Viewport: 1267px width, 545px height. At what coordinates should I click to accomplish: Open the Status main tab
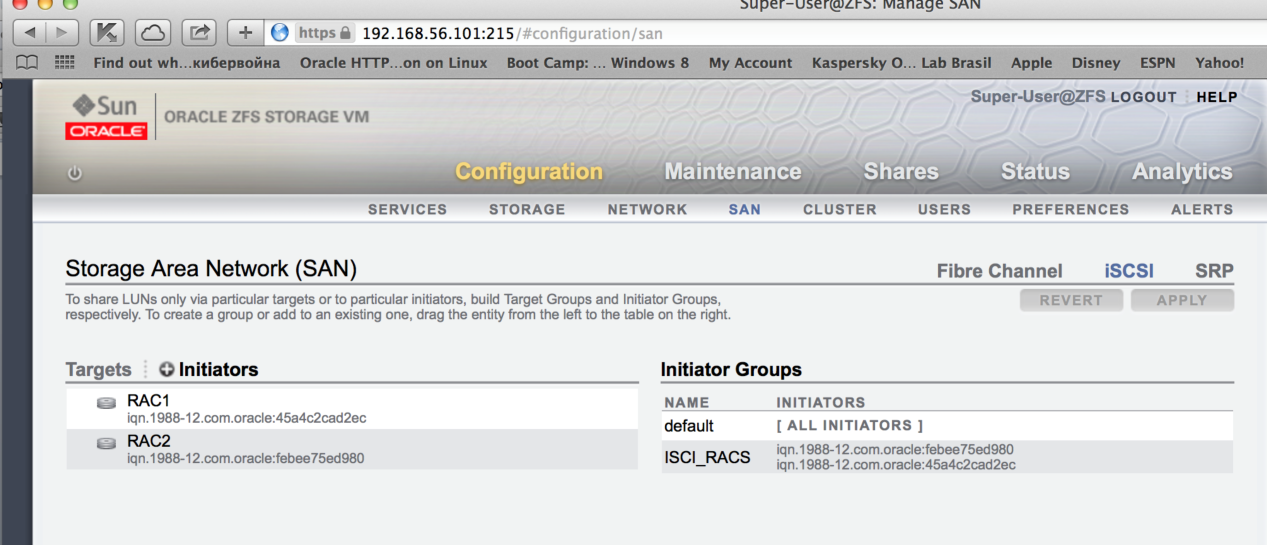click(1035, 171)
